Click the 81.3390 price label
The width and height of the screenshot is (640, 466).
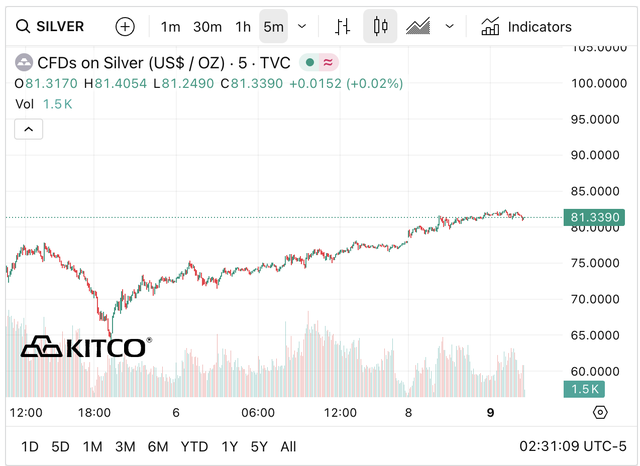594,217
